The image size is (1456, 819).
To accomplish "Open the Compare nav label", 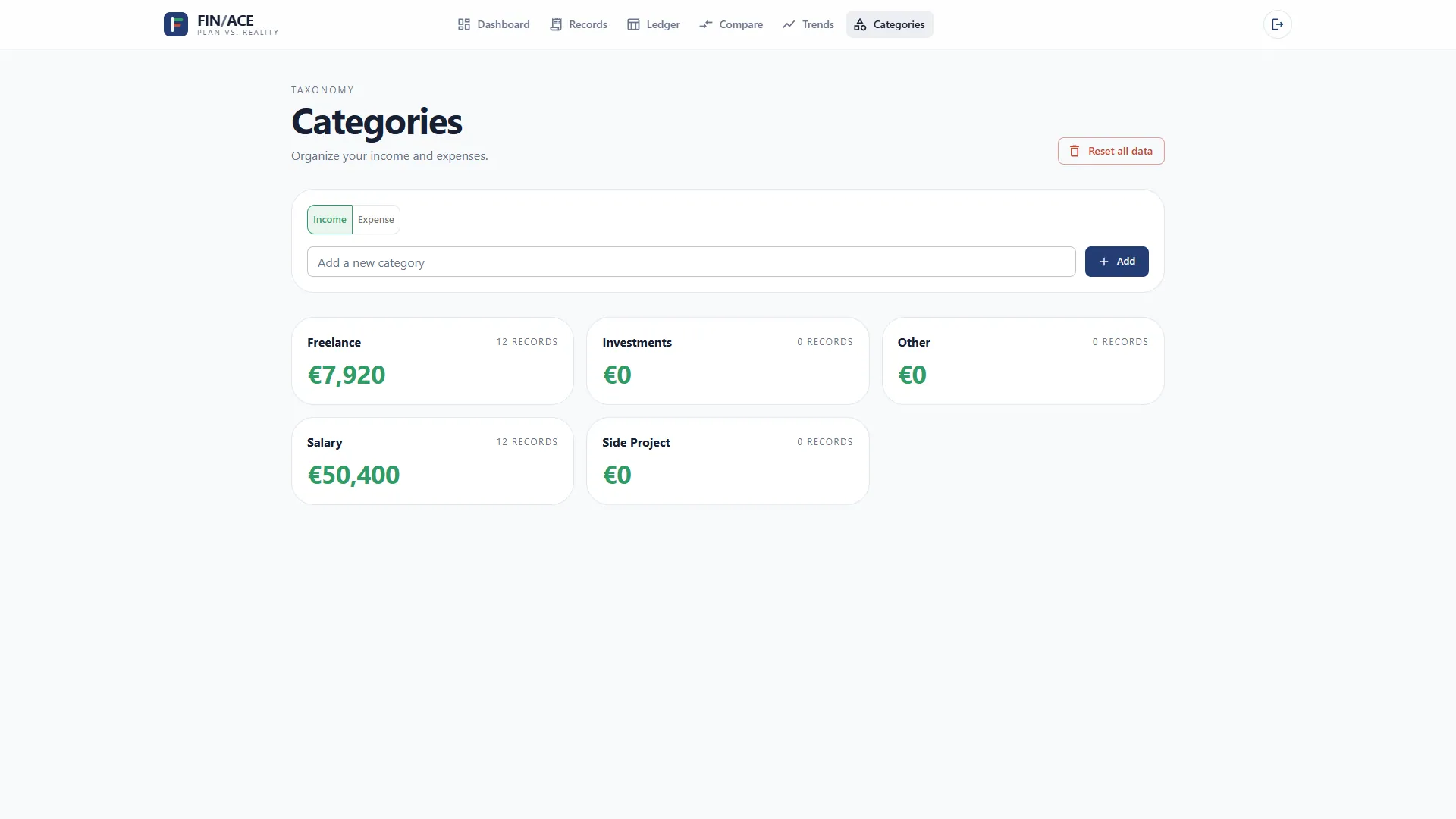I will 741,24.
